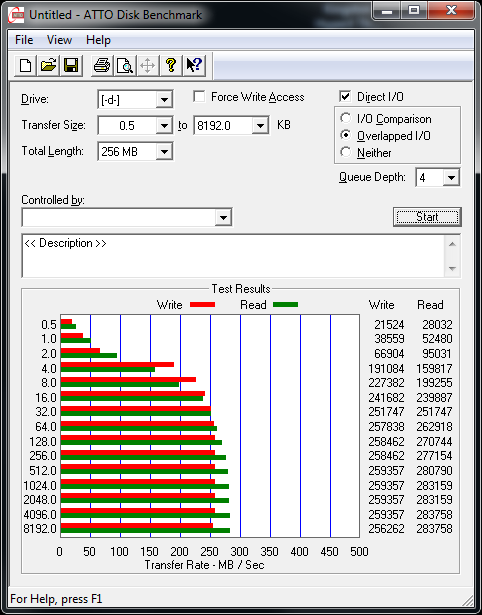Viewport: 482px width, 615px height.
Task: Click the New document toolbar icon
Action: (25, 65)
